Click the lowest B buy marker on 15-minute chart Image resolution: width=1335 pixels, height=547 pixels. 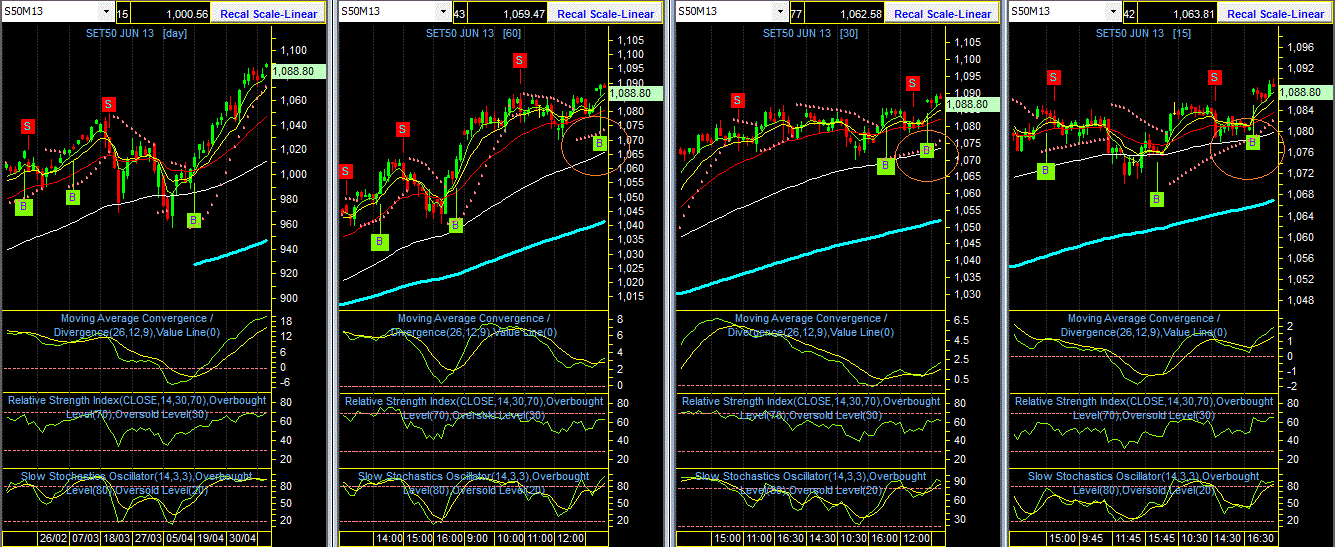1156,199
